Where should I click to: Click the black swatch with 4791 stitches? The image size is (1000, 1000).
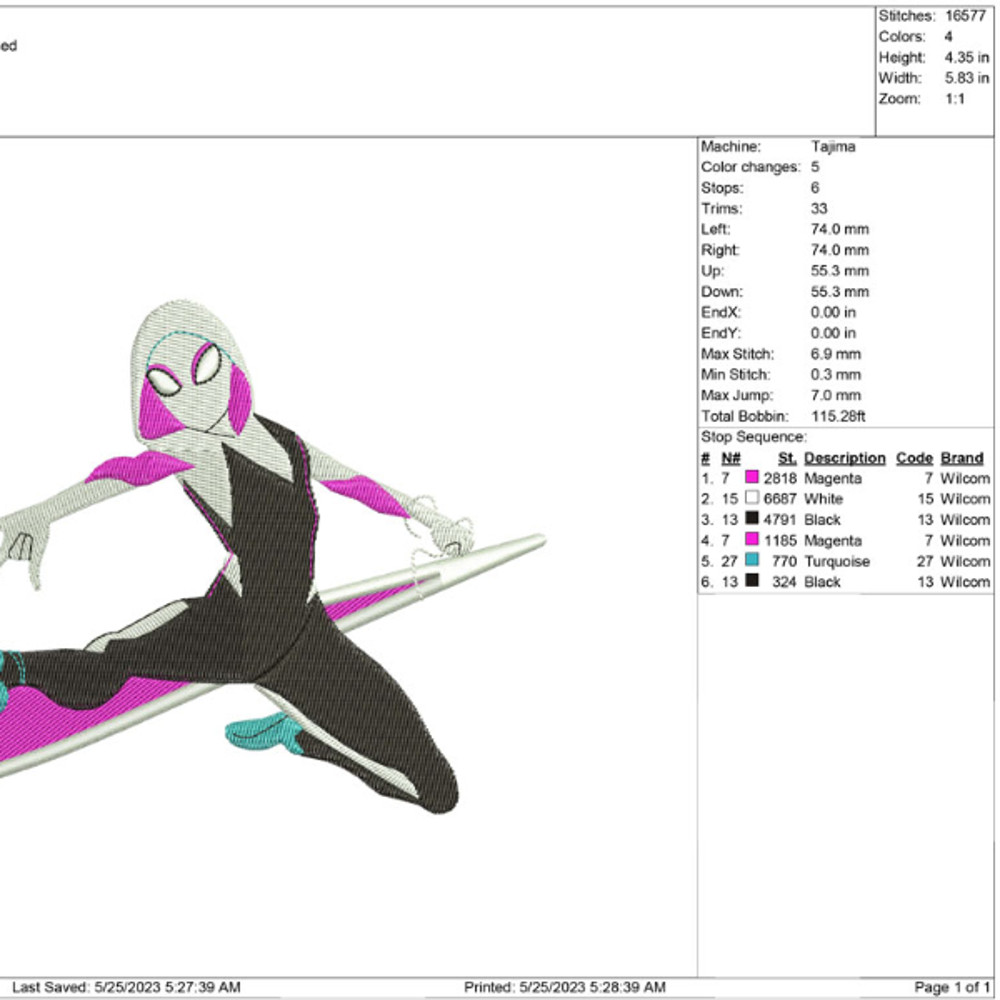click(x=752, y=520)
